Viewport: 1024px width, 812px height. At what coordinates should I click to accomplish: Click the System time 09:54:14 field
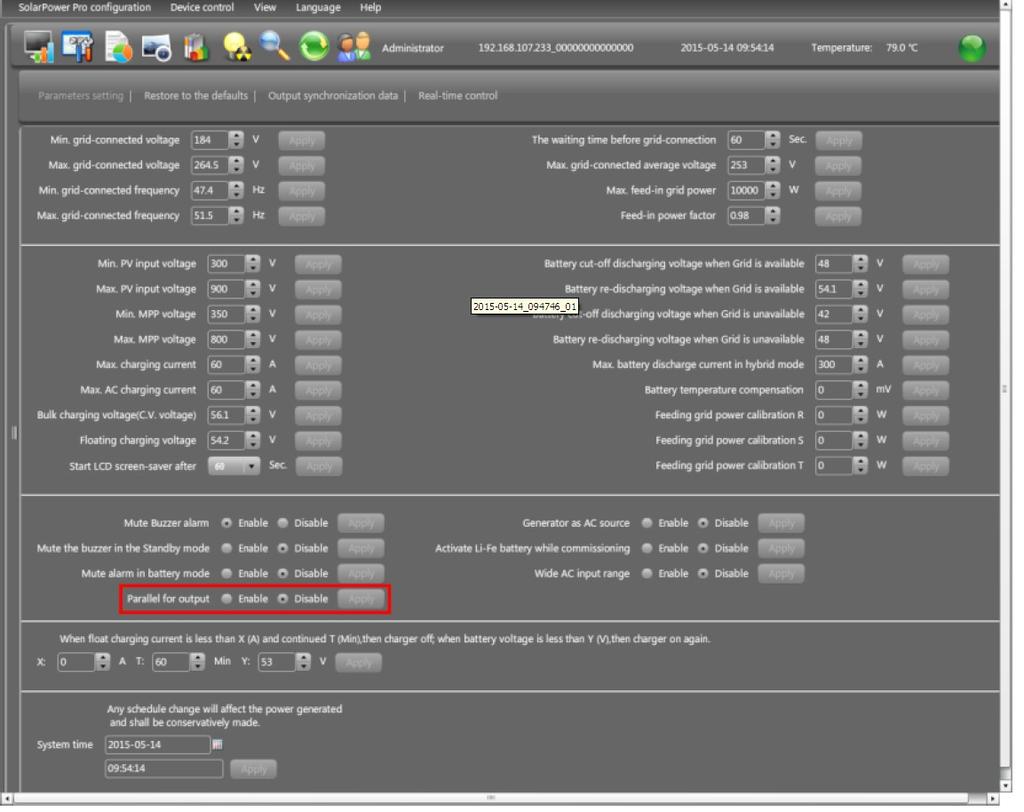(x=164, y=769)
